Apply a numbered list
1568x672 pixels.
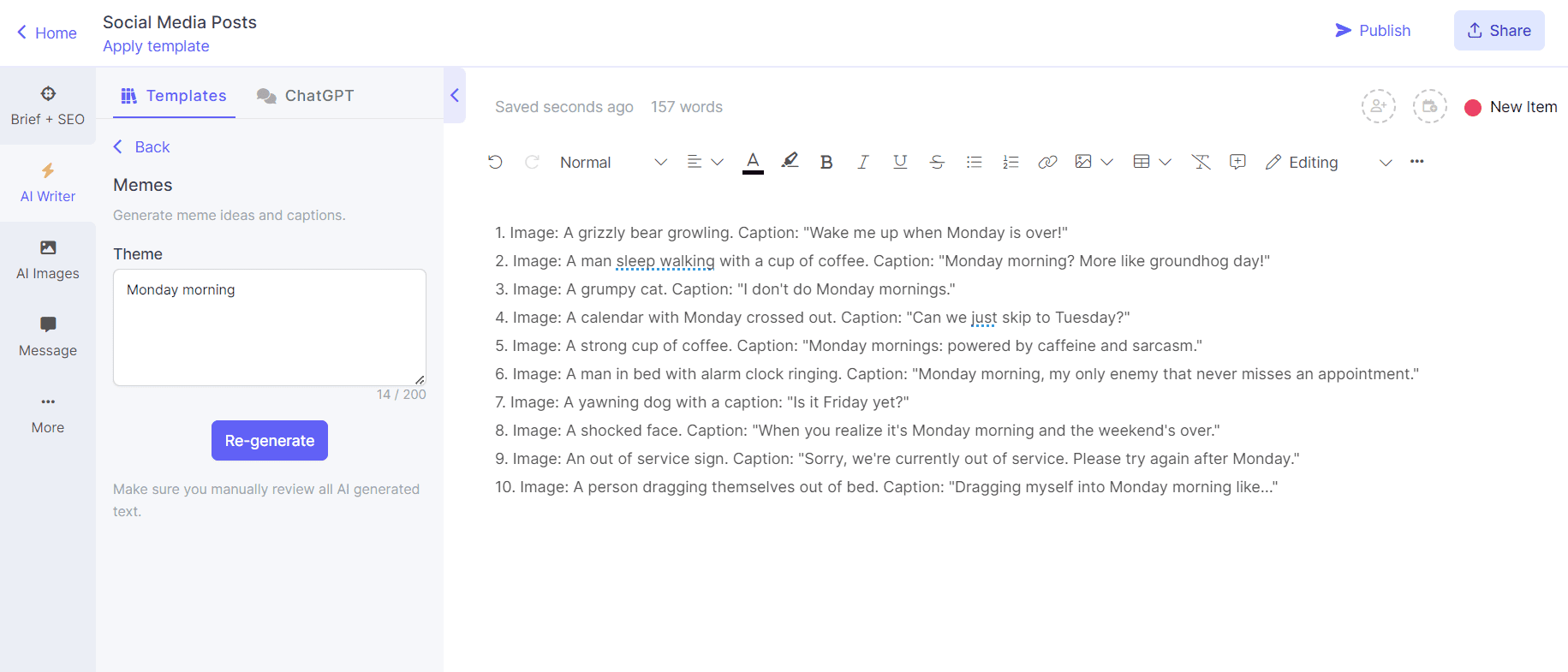[1011, 162]
